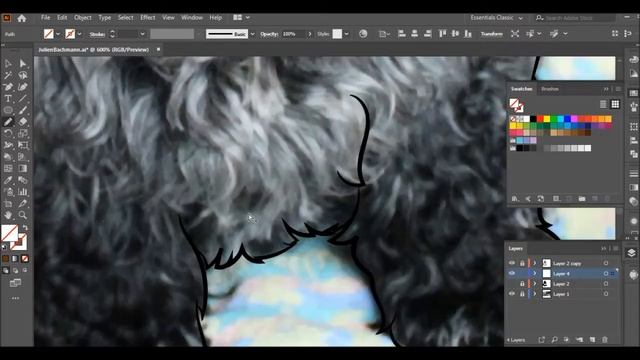The width and height of the screenshot is (640, 360).
Task: Switch Swatches panel to list view
Action: click(x=603, y=104)
